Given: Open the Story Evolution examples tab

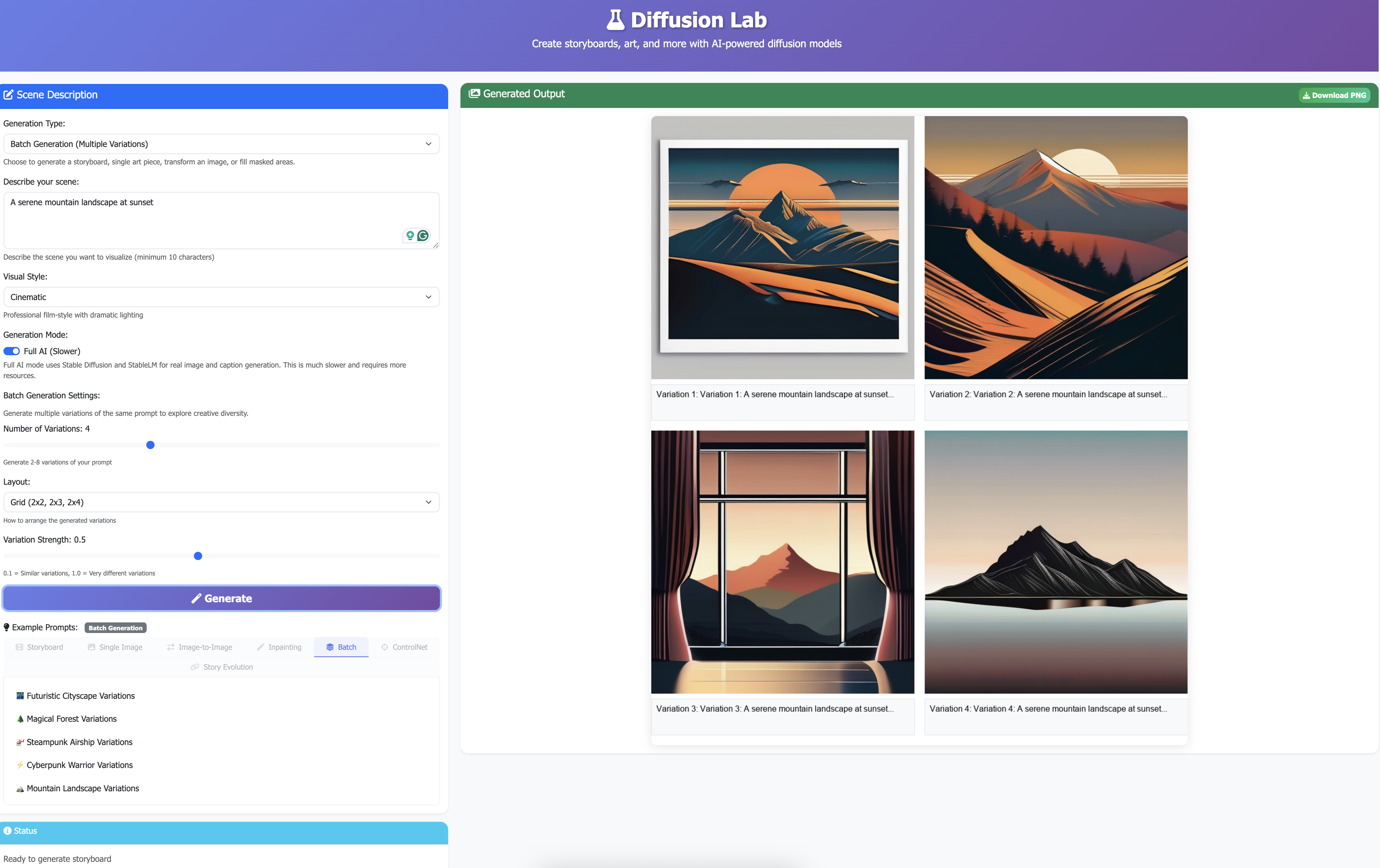Looking at the screenshot, I should tap(222, 667).
